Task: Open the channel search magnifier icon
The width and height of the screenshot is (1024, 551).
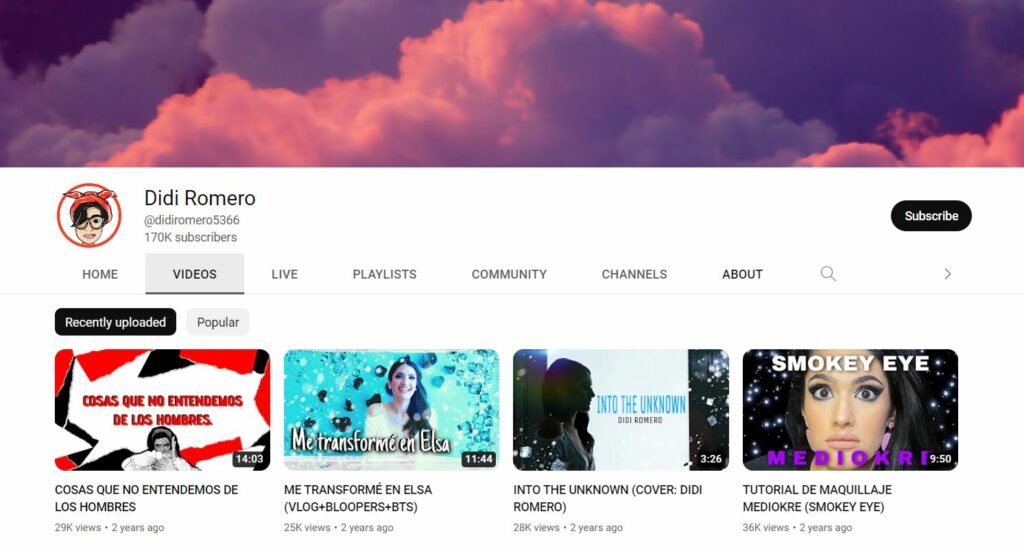Action: [x=828, y=274]
